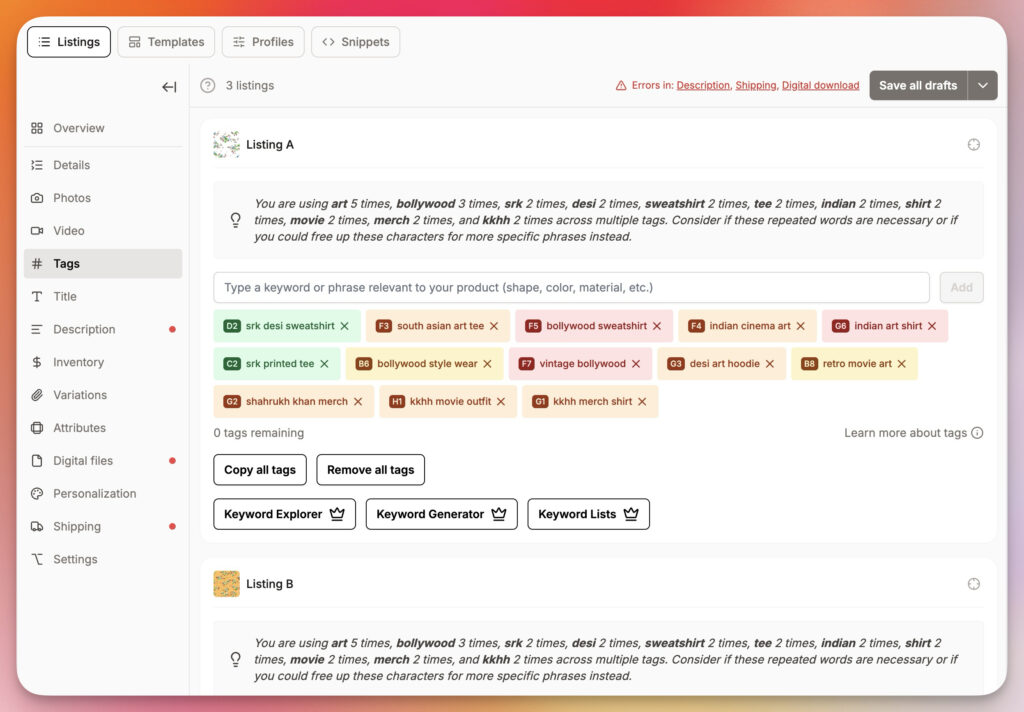
Task: Remove the 'vintage bollywood' tag
Action: point(636,364)
